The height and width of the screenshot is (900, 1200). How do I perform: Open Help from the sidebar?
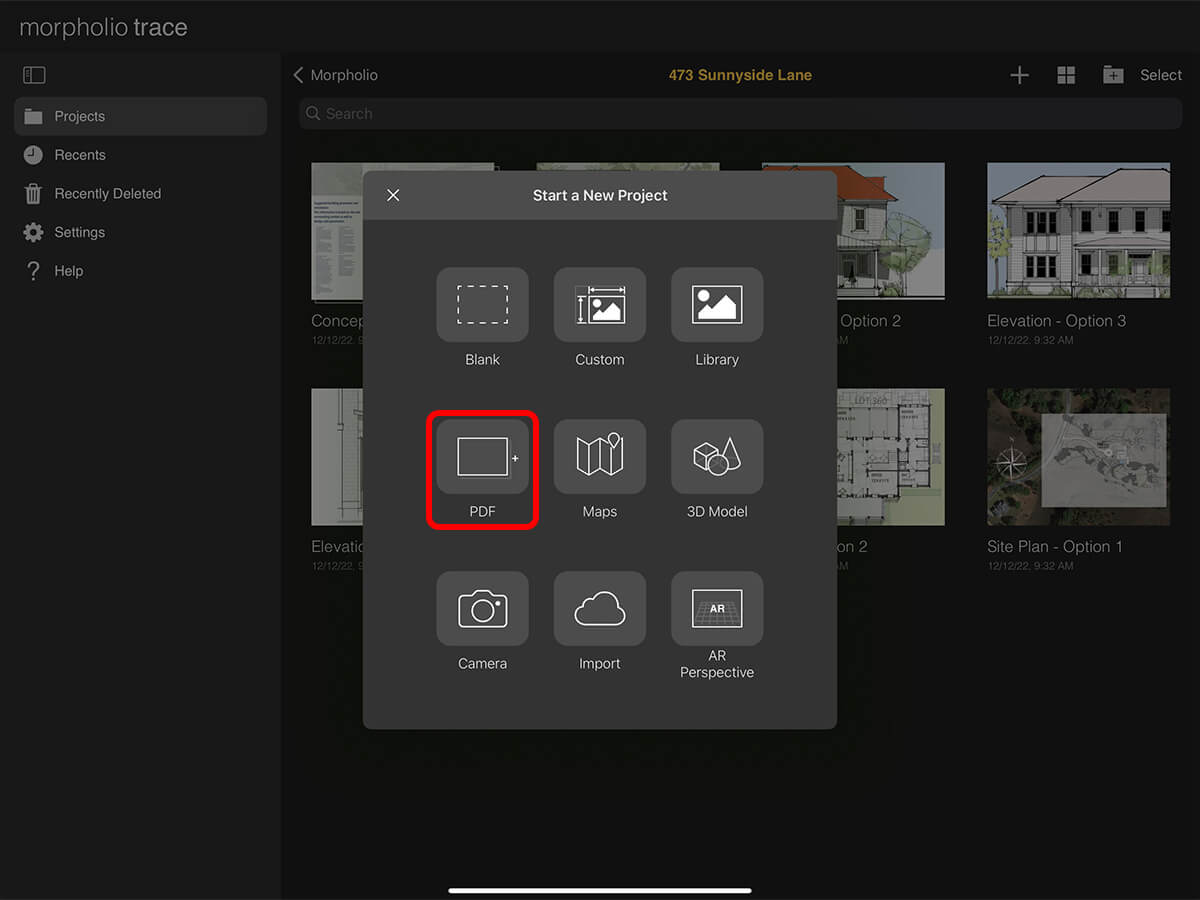coord(140,271)
